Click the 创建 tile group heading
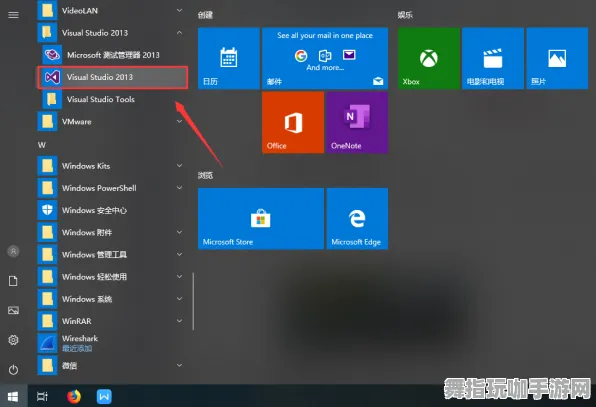This screenshot has height=407, width=596. (x=205, y=15)
